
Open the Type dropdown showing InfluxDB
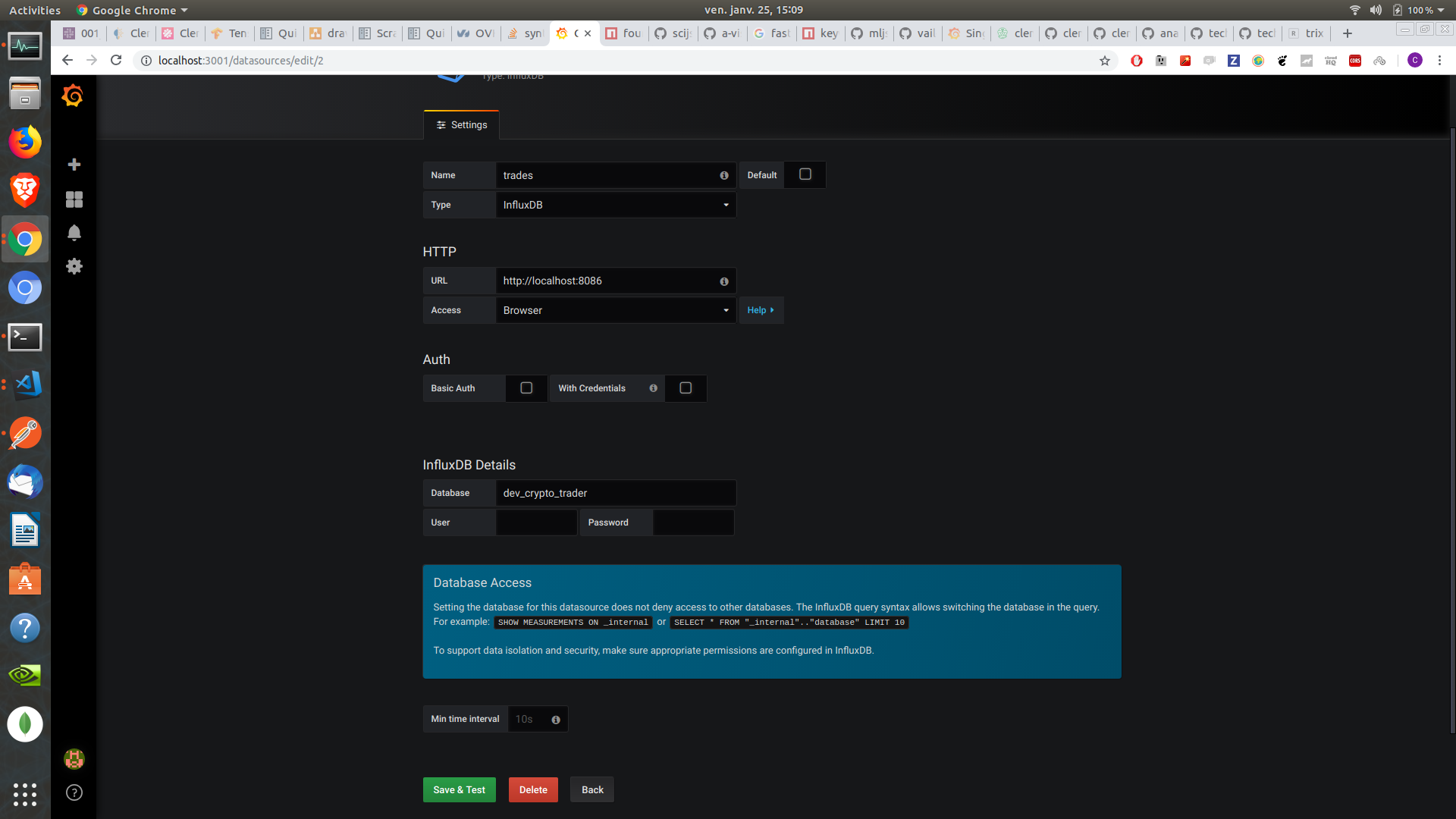click(616, 205)
